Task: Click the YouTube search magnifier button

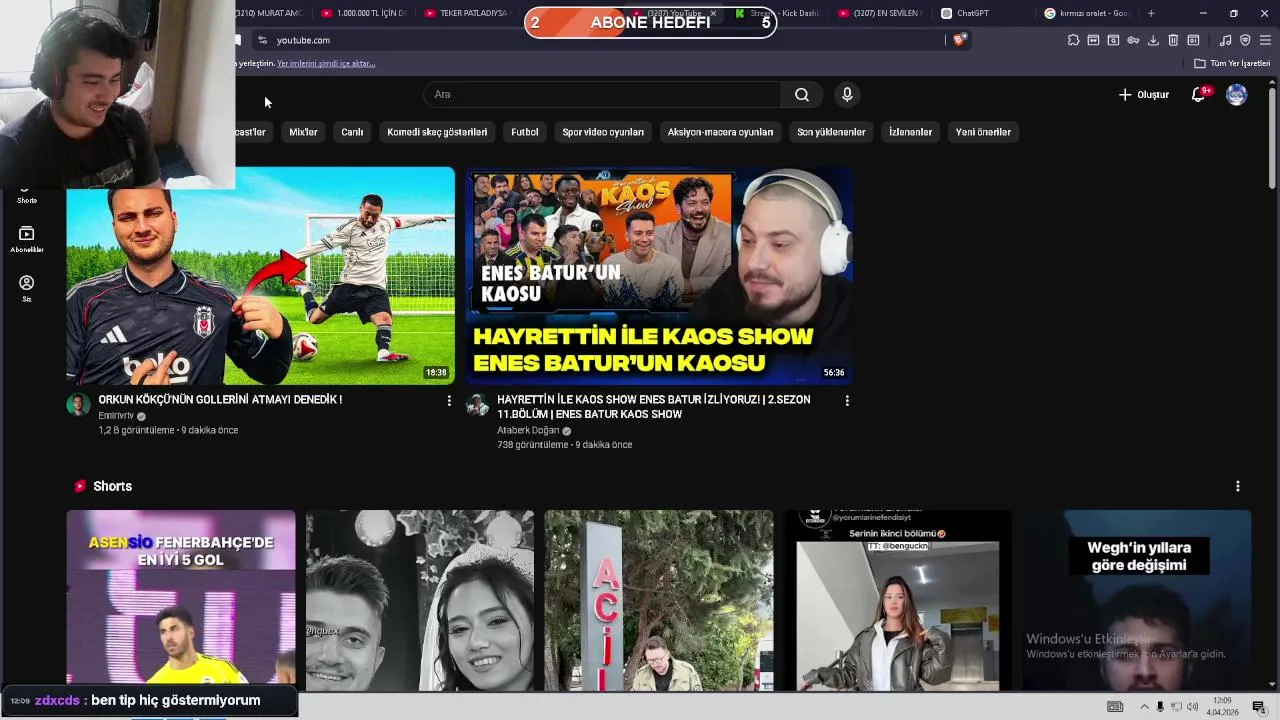Action: point(802,94)
